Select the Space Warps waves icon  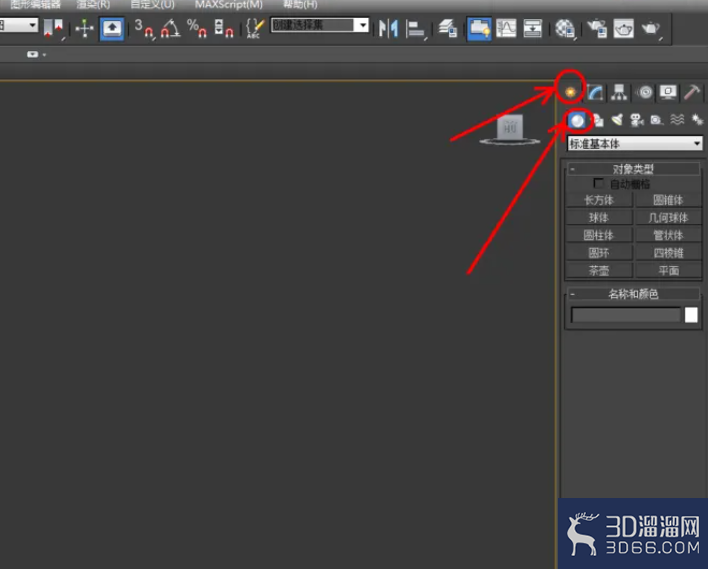[677, 120]
